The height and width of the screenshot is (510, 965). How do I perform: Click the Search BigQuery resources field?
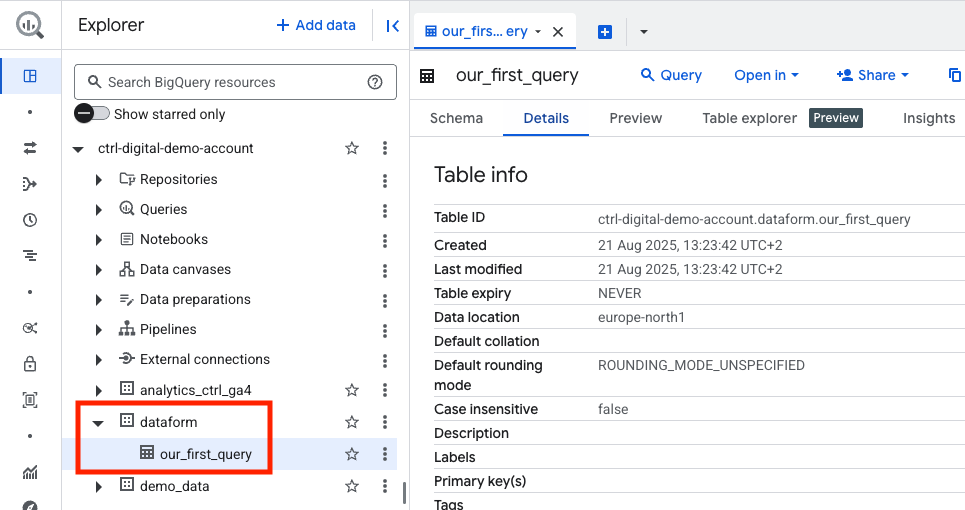[x=235, y=82]
